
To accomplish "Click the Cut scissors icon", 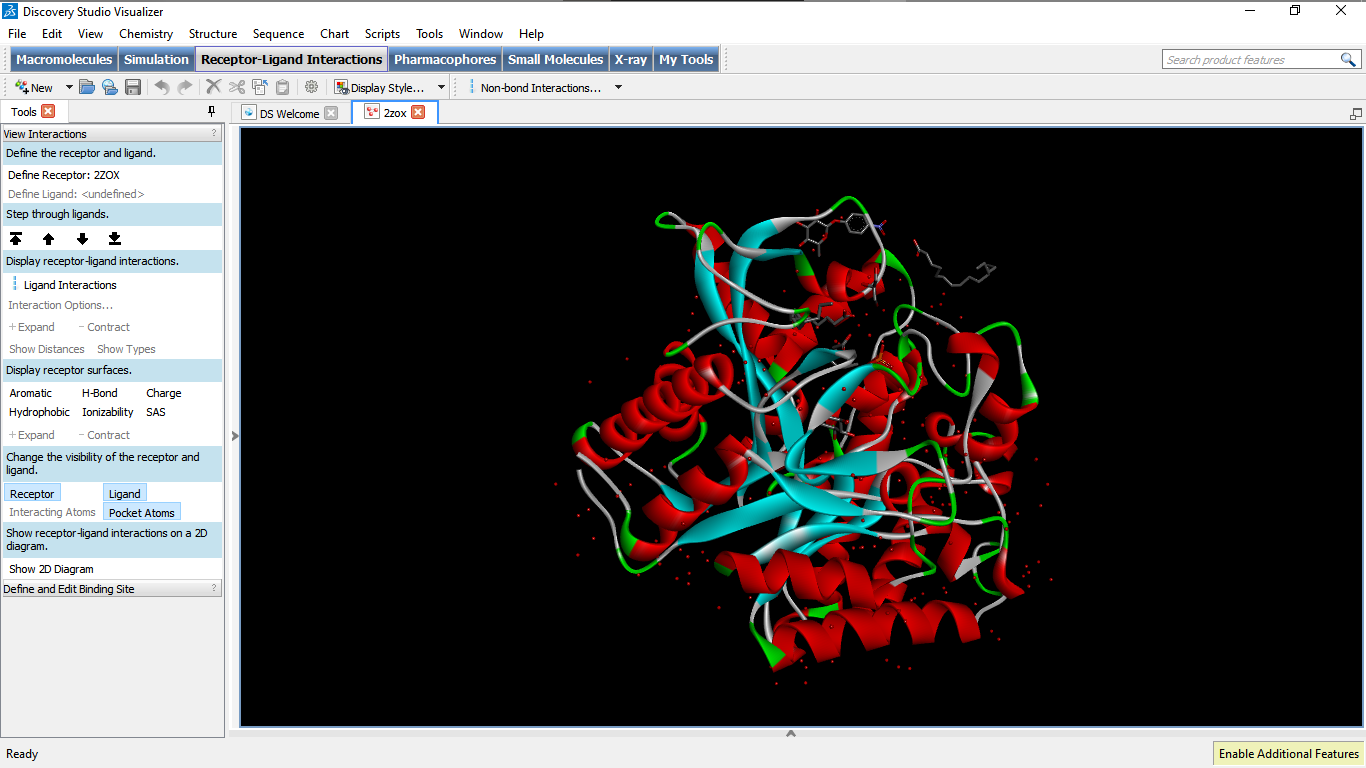I will pyautogui.click(x=237, y=87).
